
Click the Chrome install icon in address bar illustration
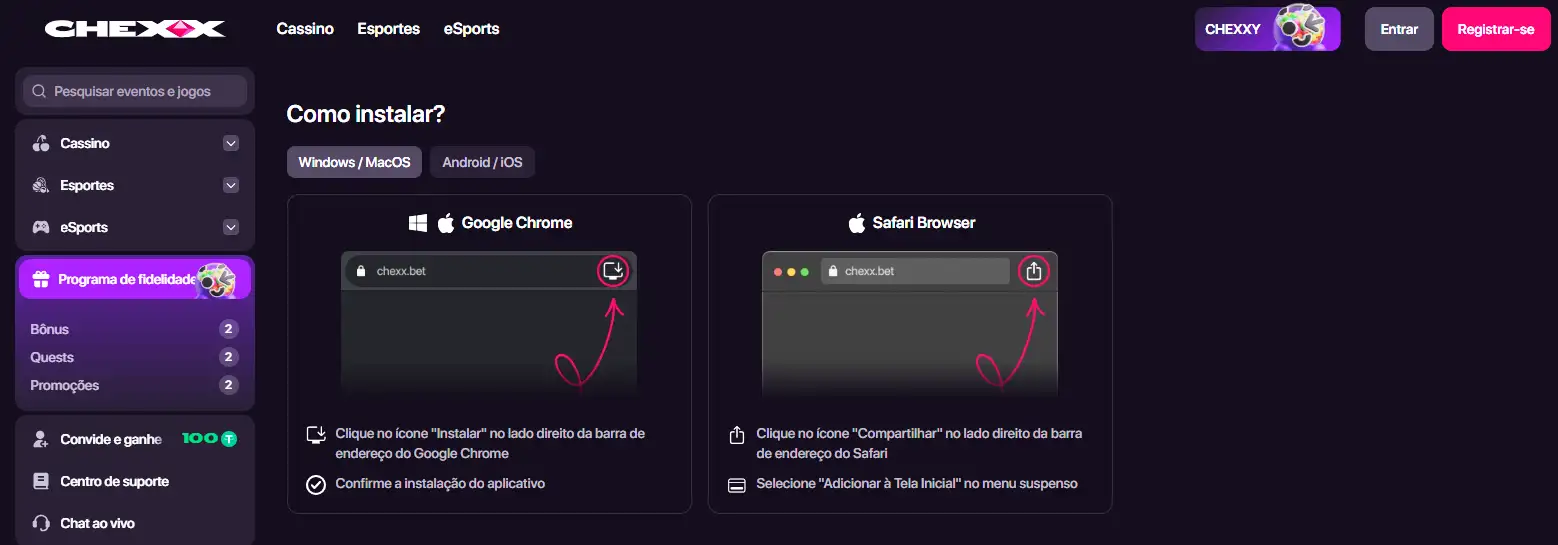(x=614, y=271)
